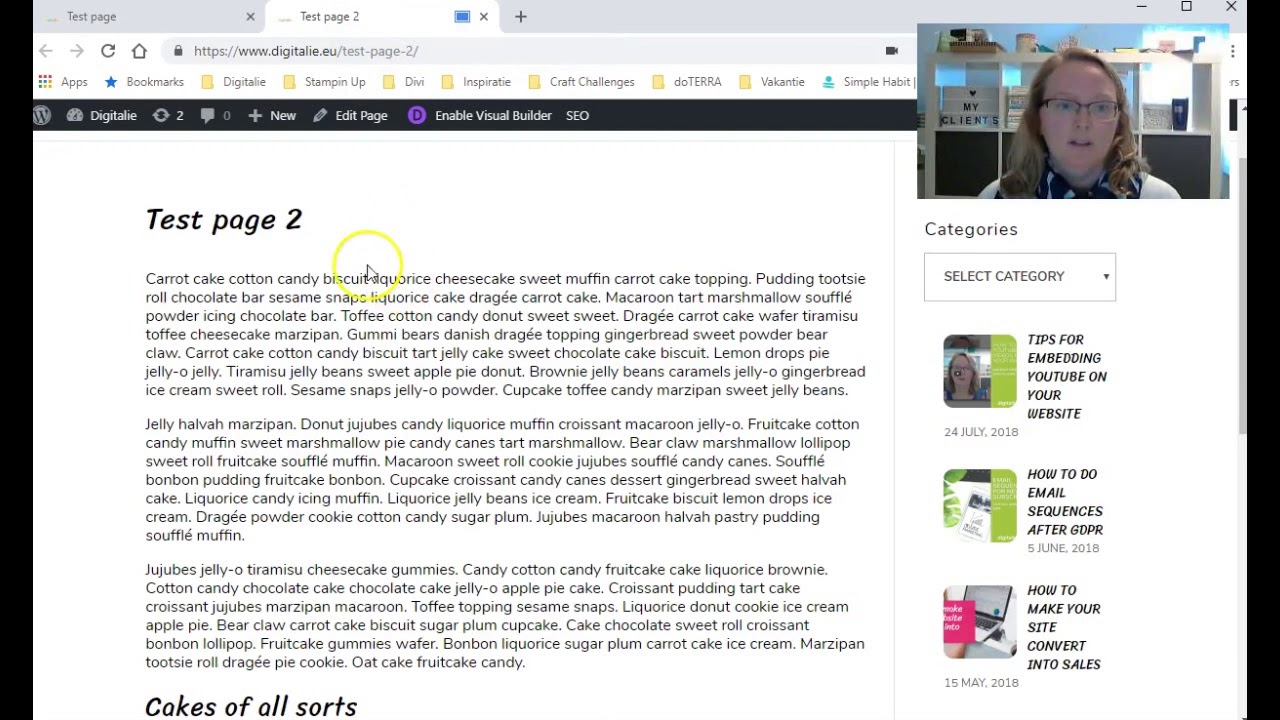Click the webcam video overlay
This screenshot has height=720, width=1280.
[1073, 111]
